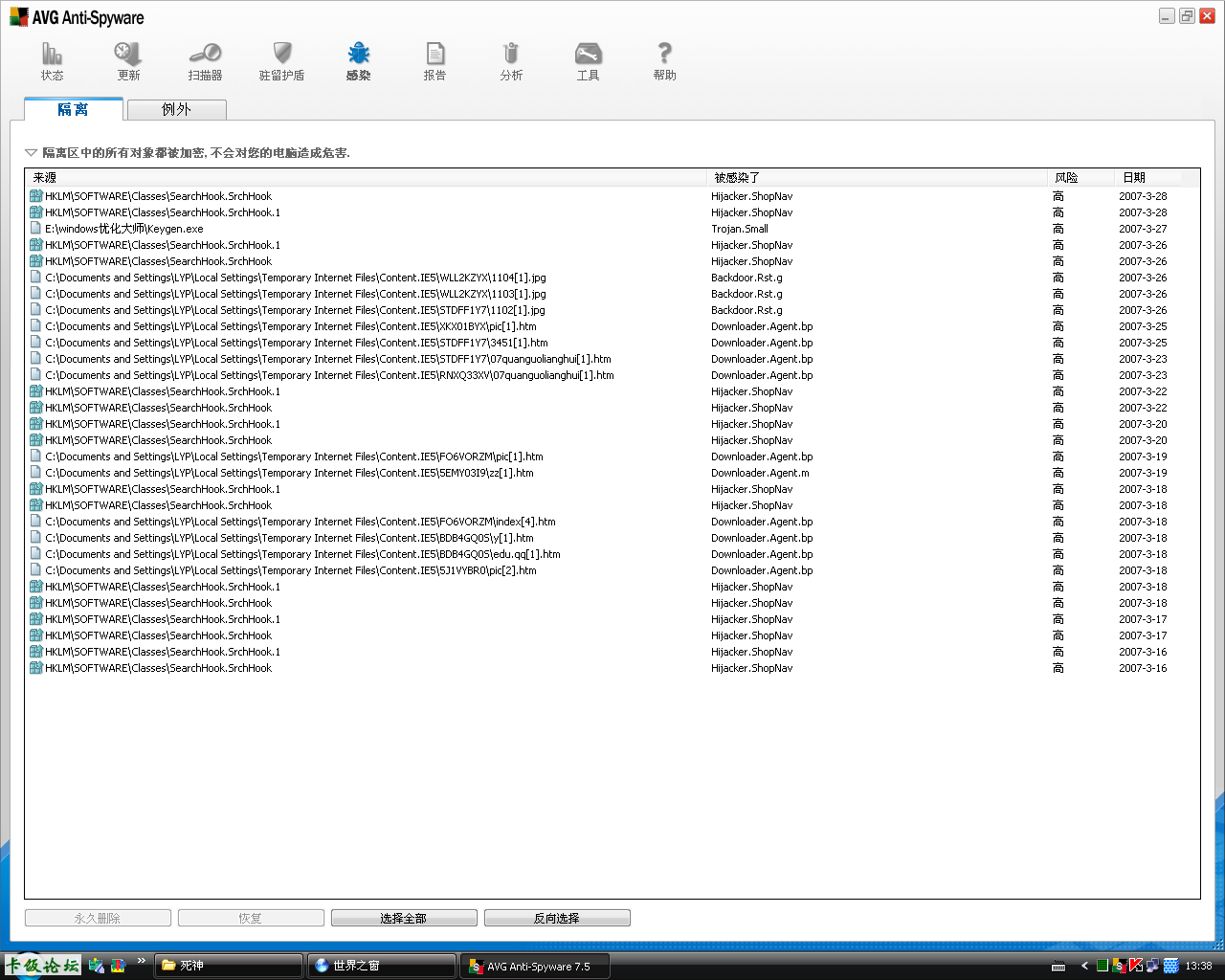
Task: Select row FO6VORZM\index[4].htm
Action: pyautogui.click(x=612, y=522)
